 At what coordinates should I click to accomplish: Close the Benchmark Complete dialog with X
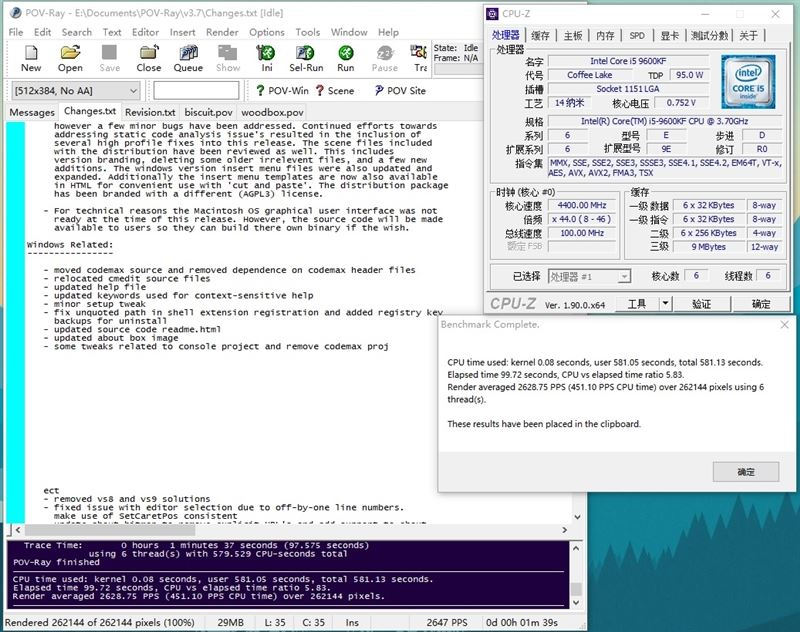[x=785, y=324]
